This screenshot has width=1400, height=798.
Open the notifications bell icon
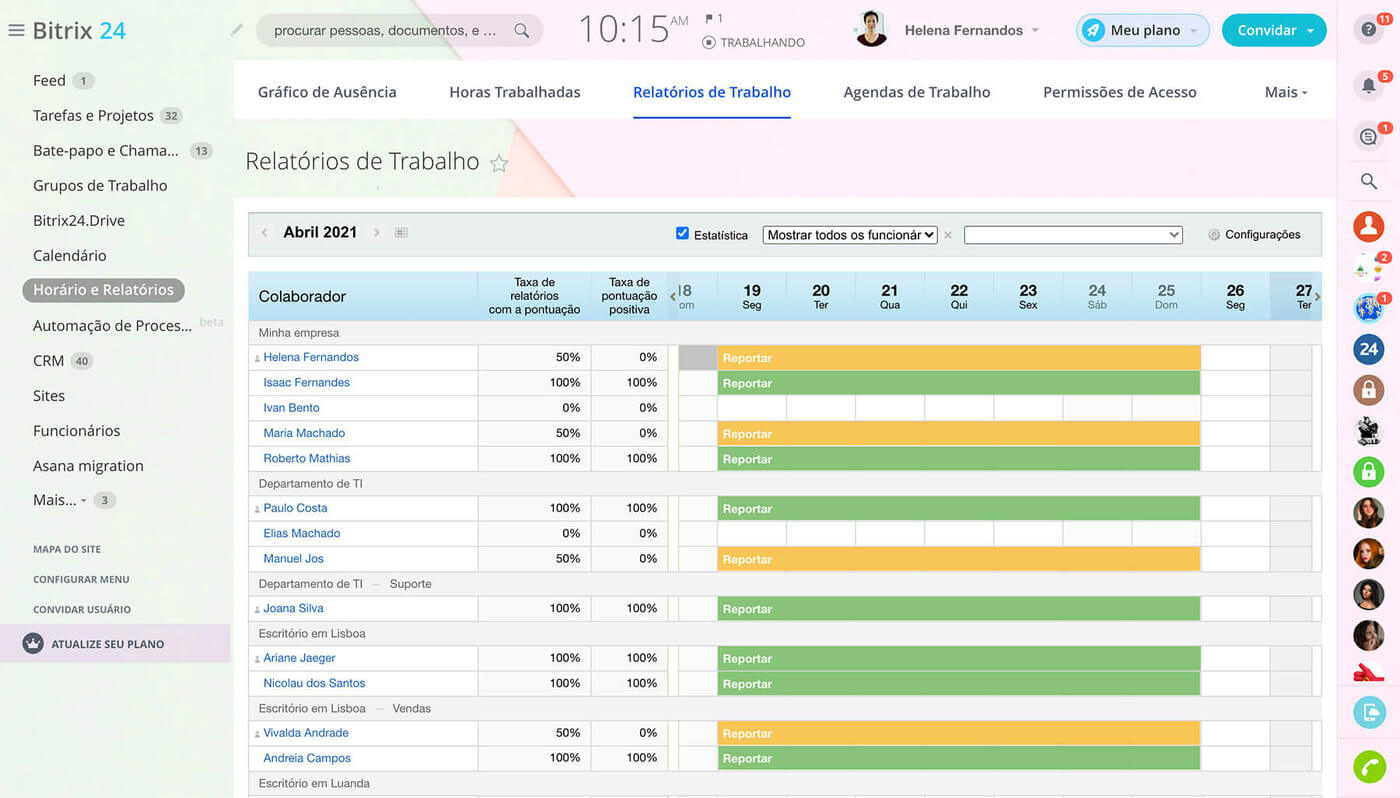[x=1368, y=85]
